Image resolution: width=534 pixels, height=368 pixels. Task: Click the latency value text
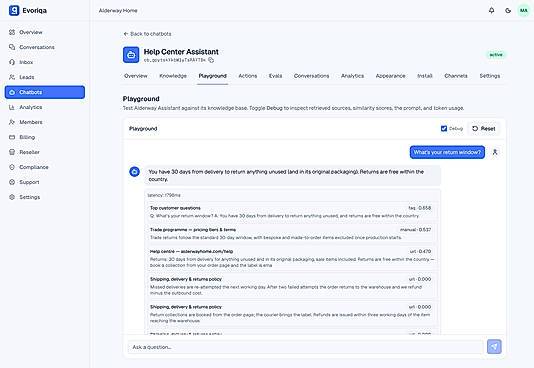coord(164,195)
